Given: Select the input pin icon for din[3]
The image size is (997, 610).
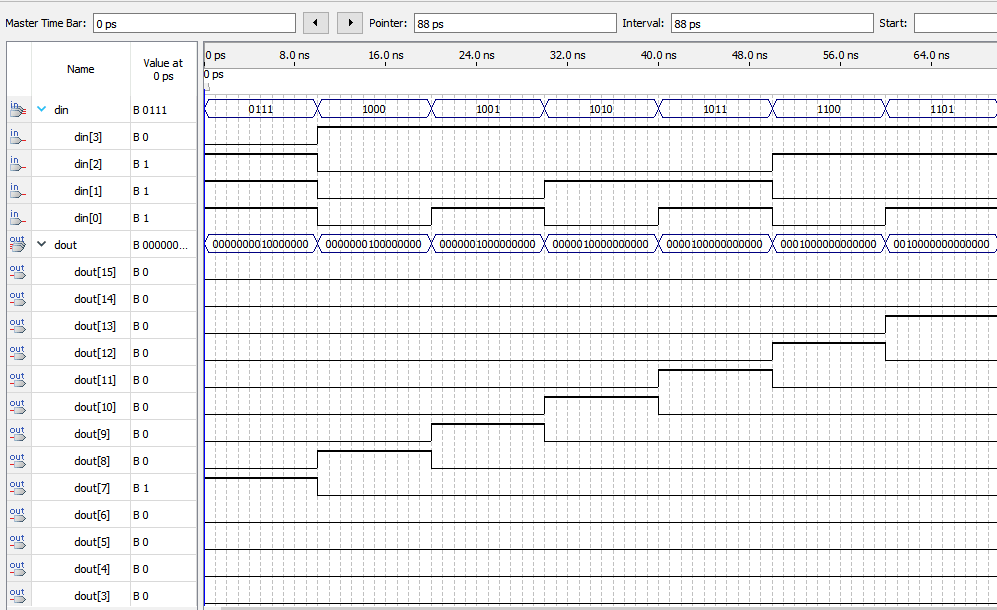Looking at the screenshot, I should click(17, 135).
